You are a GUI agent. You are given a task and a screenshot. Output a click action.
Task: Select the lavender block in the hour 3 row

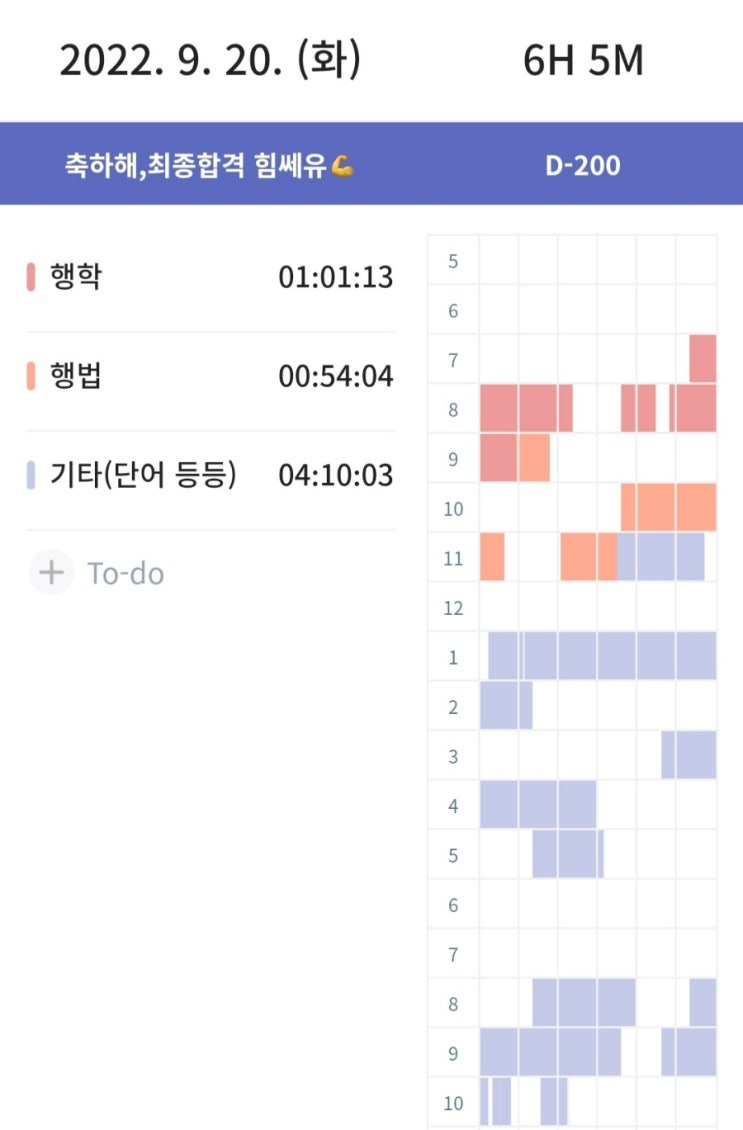[688, 755]
